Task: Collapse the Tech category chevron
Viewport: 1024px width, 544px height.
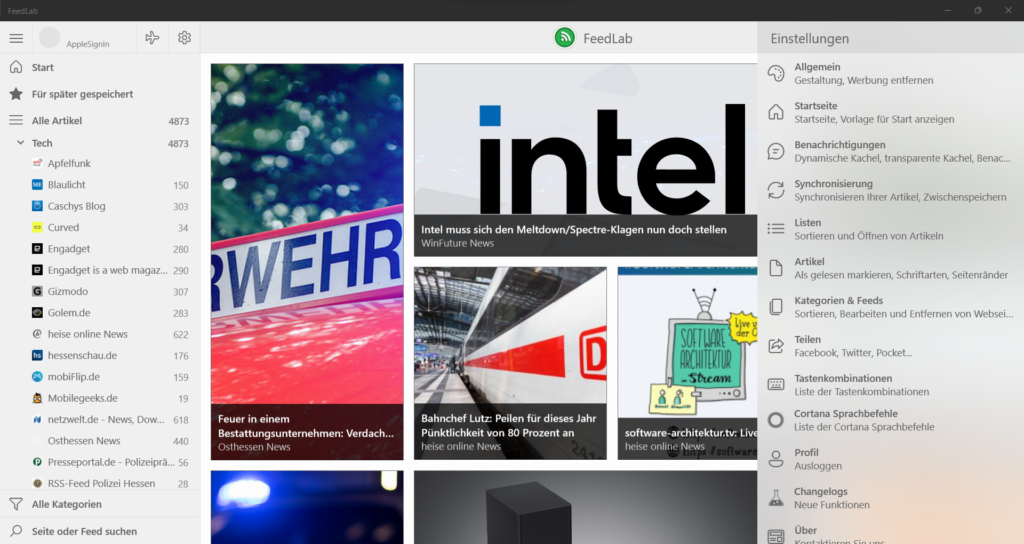Action: (x=20, y=142)
